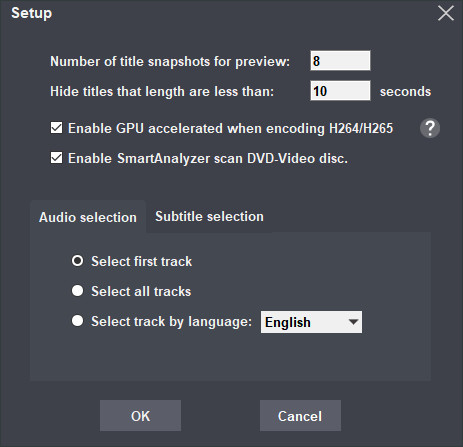The height and width of the screenshot is (447, 463).
Task: Click the Enable GPU accelerated label text
Action: pyautogui.click(x=230, y=129)
